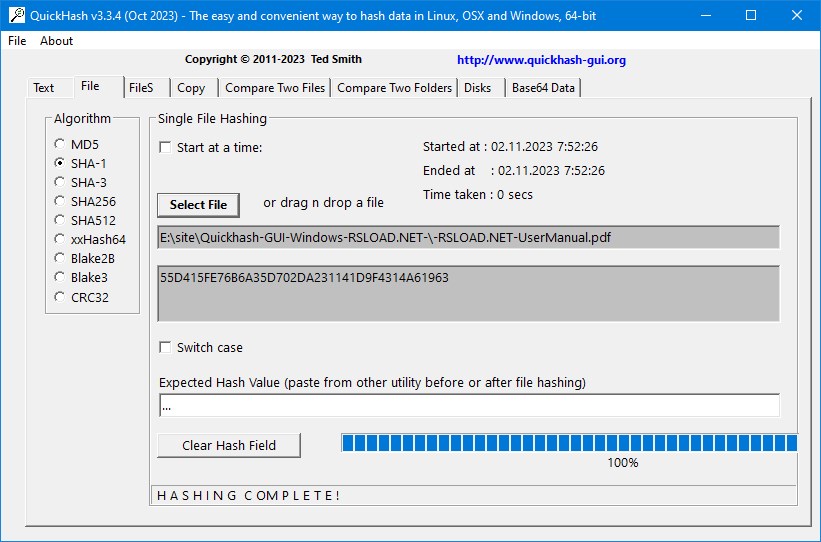821x542 pixels.
Task: Click the Clear Hash Field button
Action: [228, 445]
